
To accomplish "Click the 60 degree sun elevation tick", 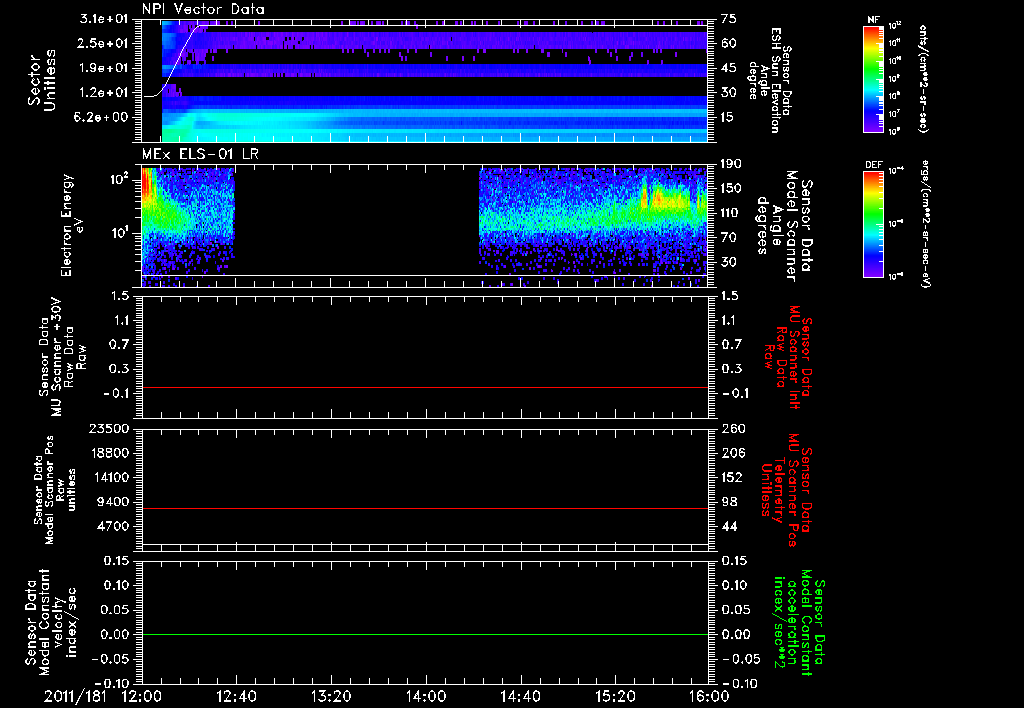I will click(x=729, y=43).
